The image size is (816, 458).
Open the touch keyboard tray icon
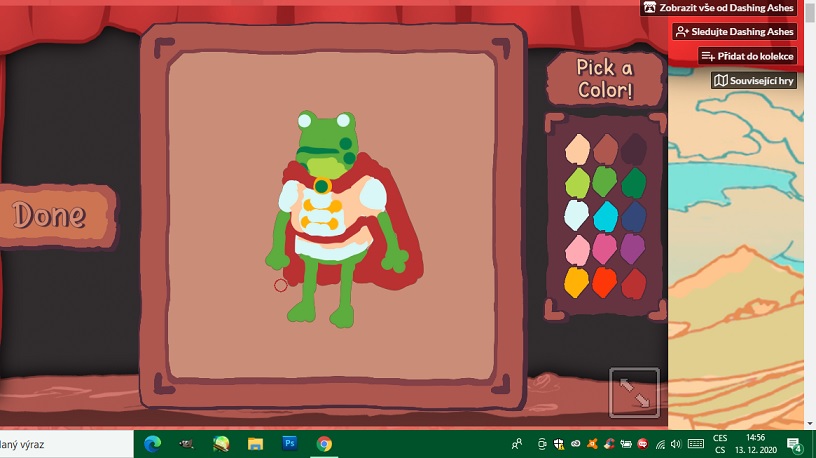[696, 444]
